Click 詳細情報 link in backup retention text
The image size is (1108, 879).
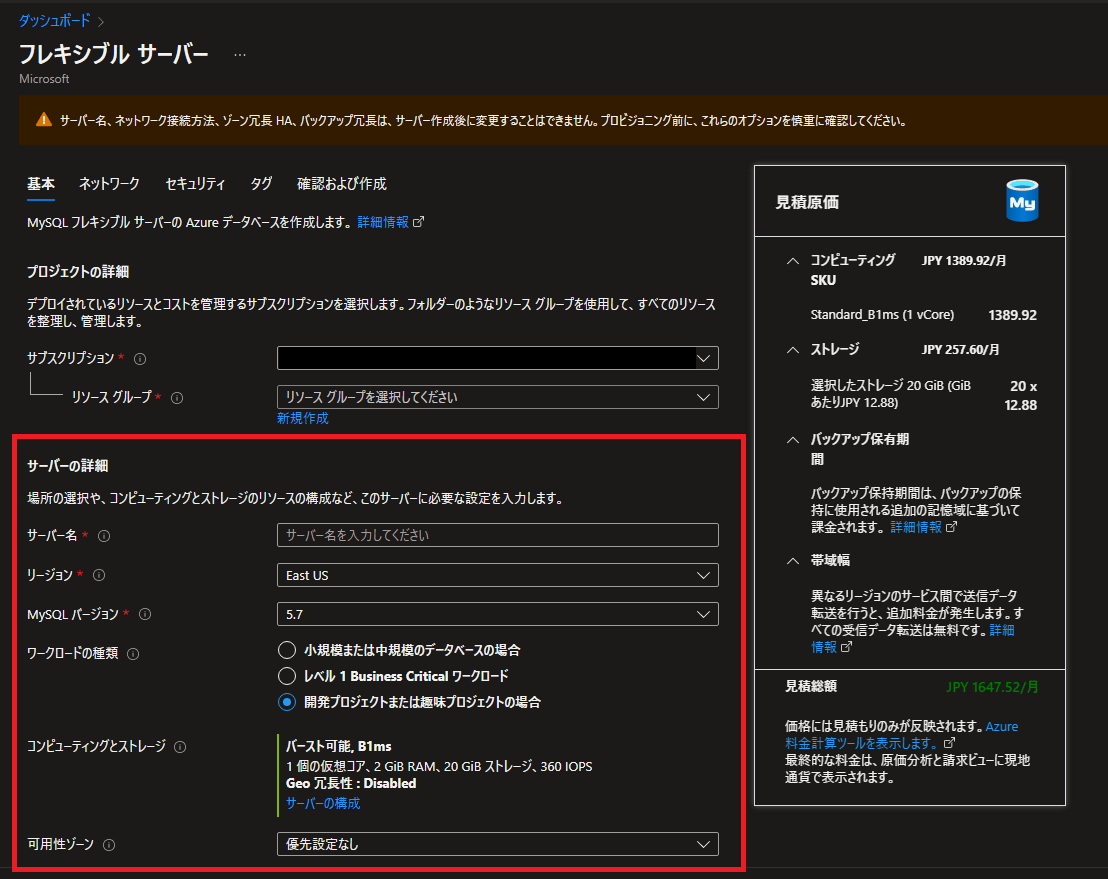coord(916,527)
